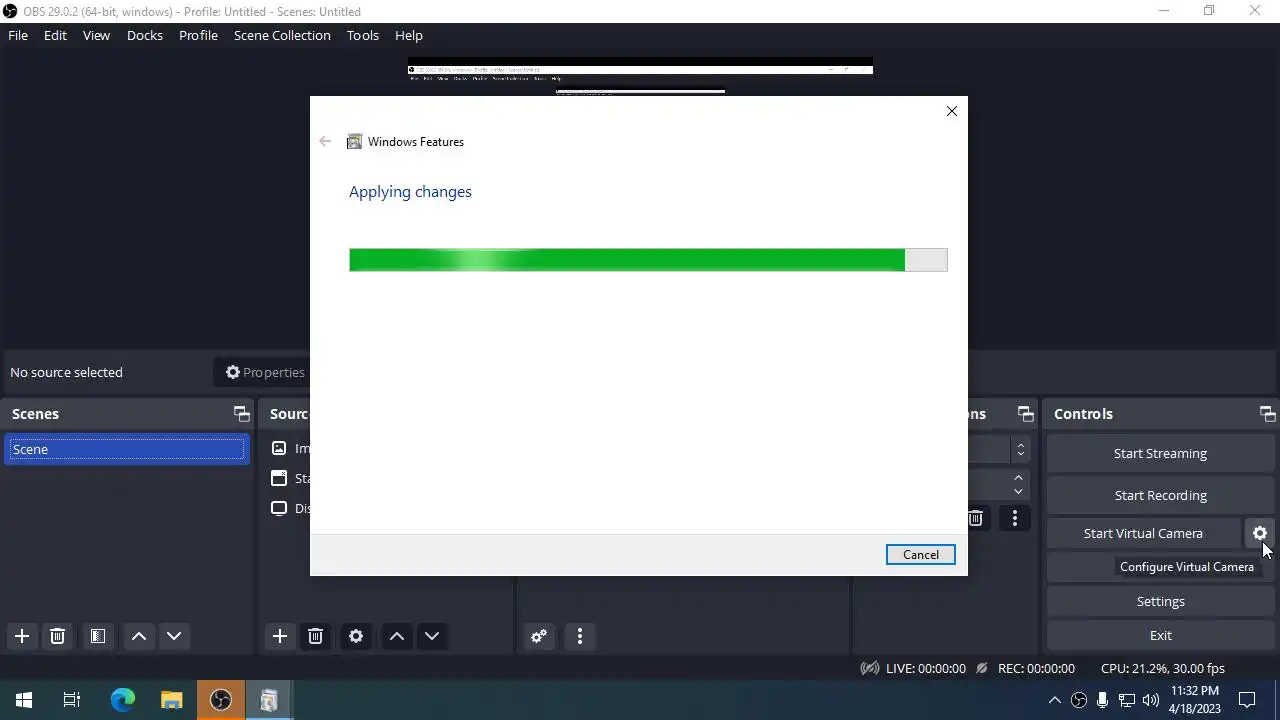Configure Virtual Camera gear icon
The height and width of the screenshot is (720, 1280).
1260,533
